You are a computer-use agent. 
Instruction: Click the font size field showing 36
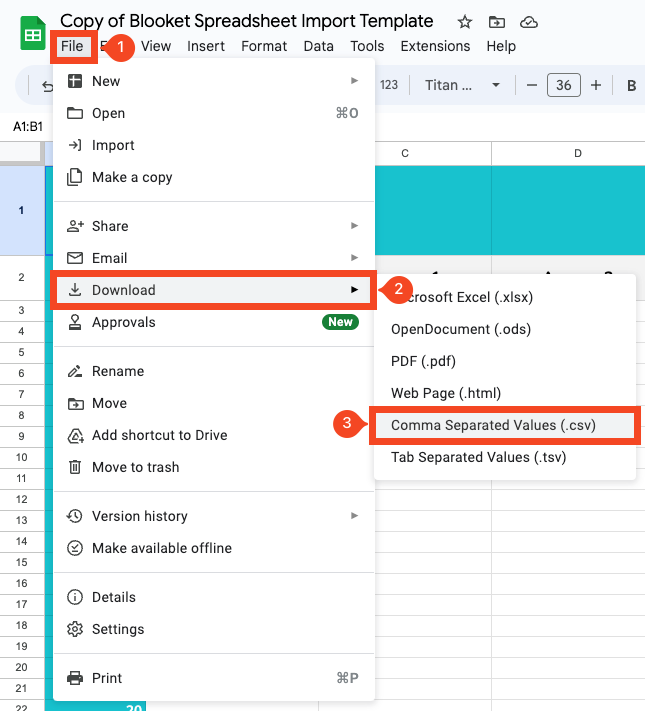point(564,85)
